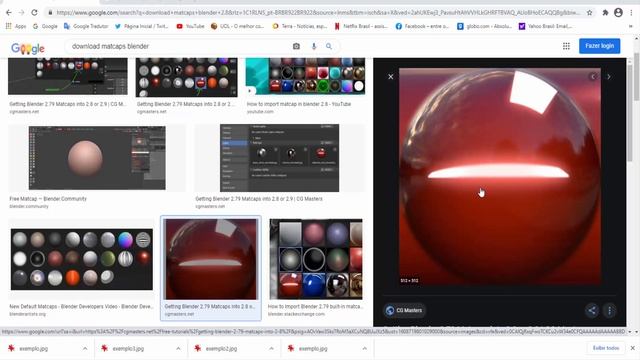Reload the page with refresh icon
Screen dimensions: 640x360
click(34, 13)
